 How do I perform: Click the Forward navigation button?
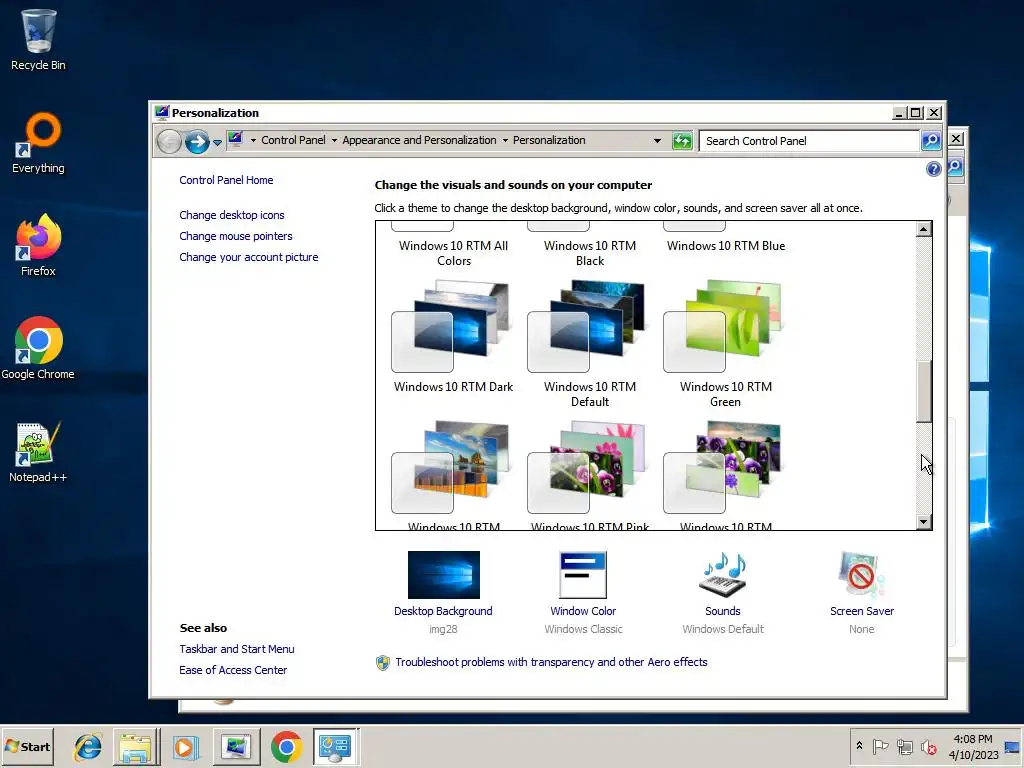(197, 141)
